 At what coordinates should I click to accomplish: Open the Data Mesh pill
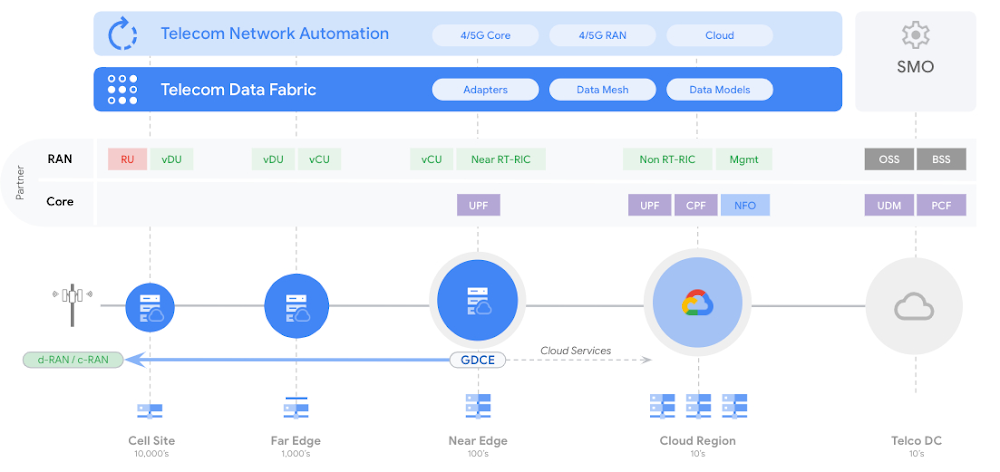(602, 90)
